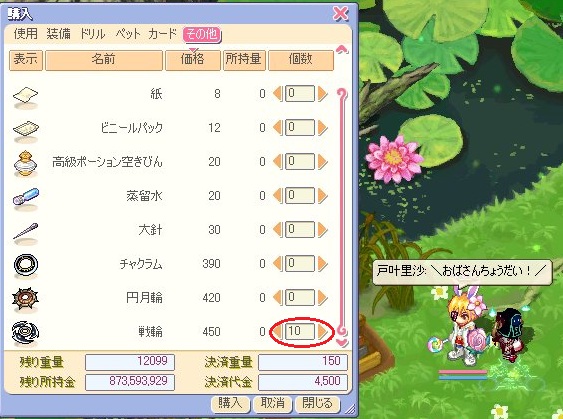563x419 pixels.
Task: Click the 戦輪 quantity input field
Action: pos(300,331)
